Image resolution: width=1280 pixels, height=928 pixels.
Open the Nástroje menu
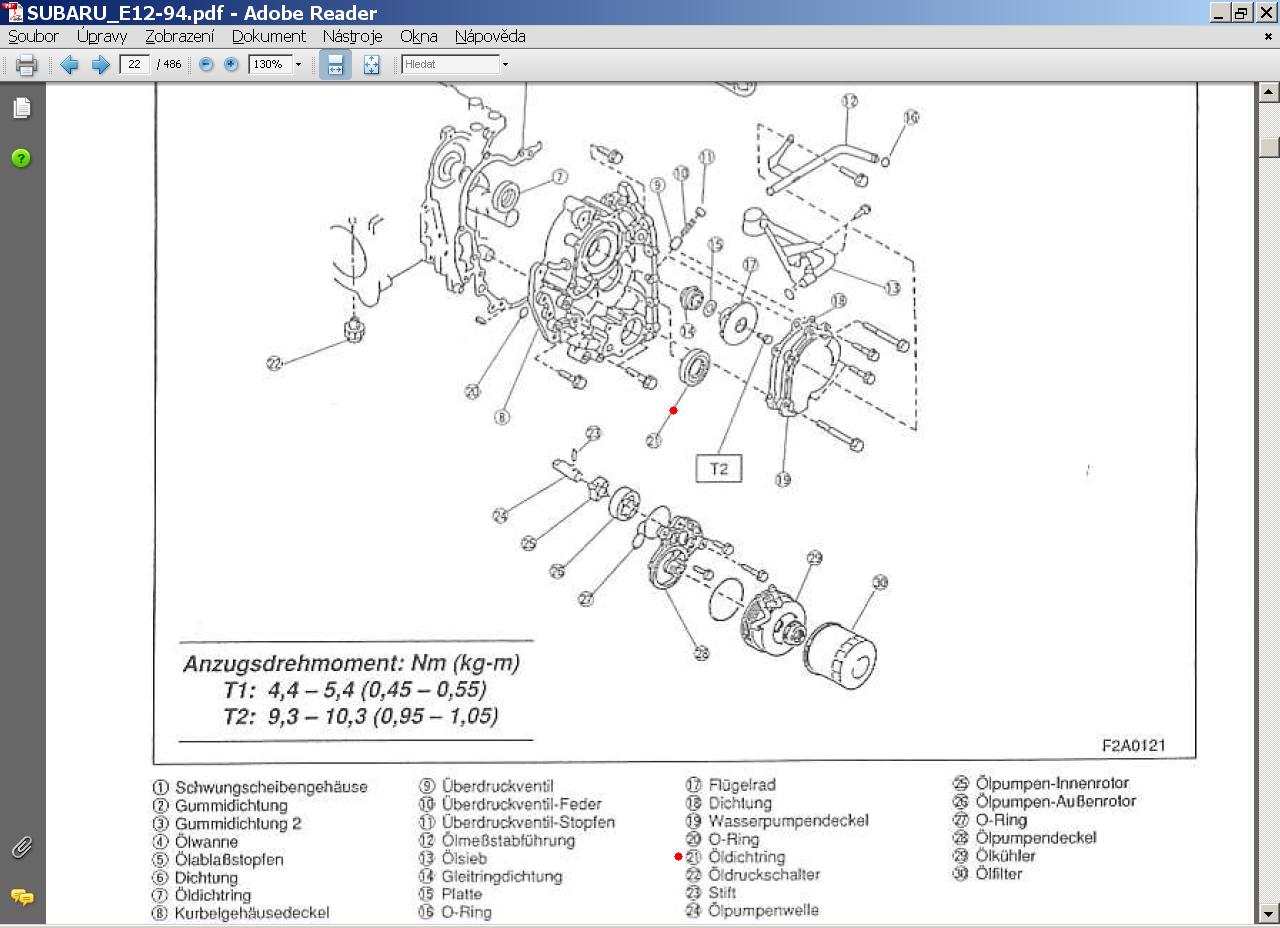[x=352, y=36]
